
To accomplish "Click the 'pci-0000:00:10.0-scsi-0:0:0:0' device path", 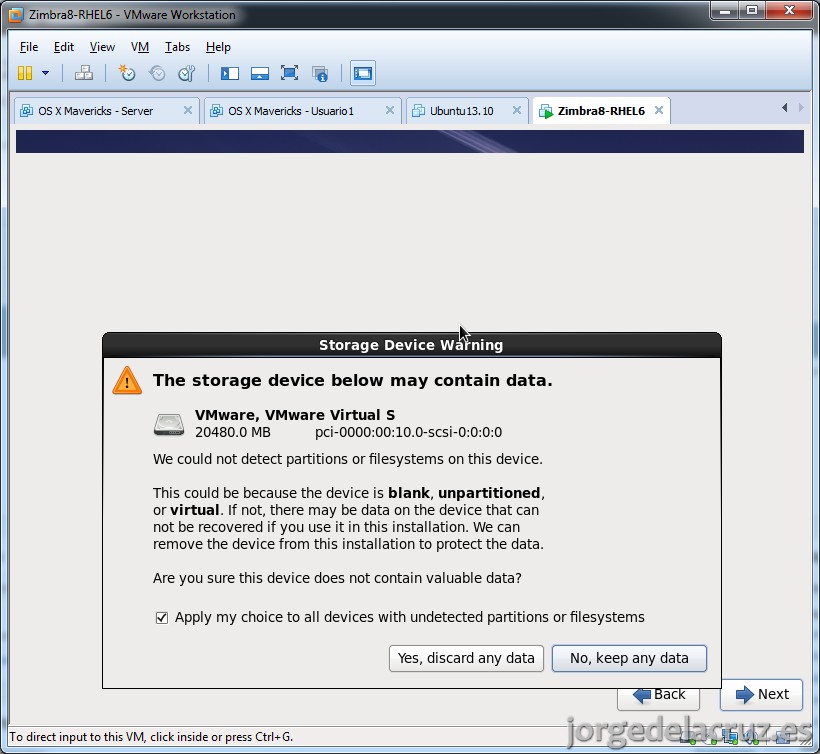I will click(408, 432).
